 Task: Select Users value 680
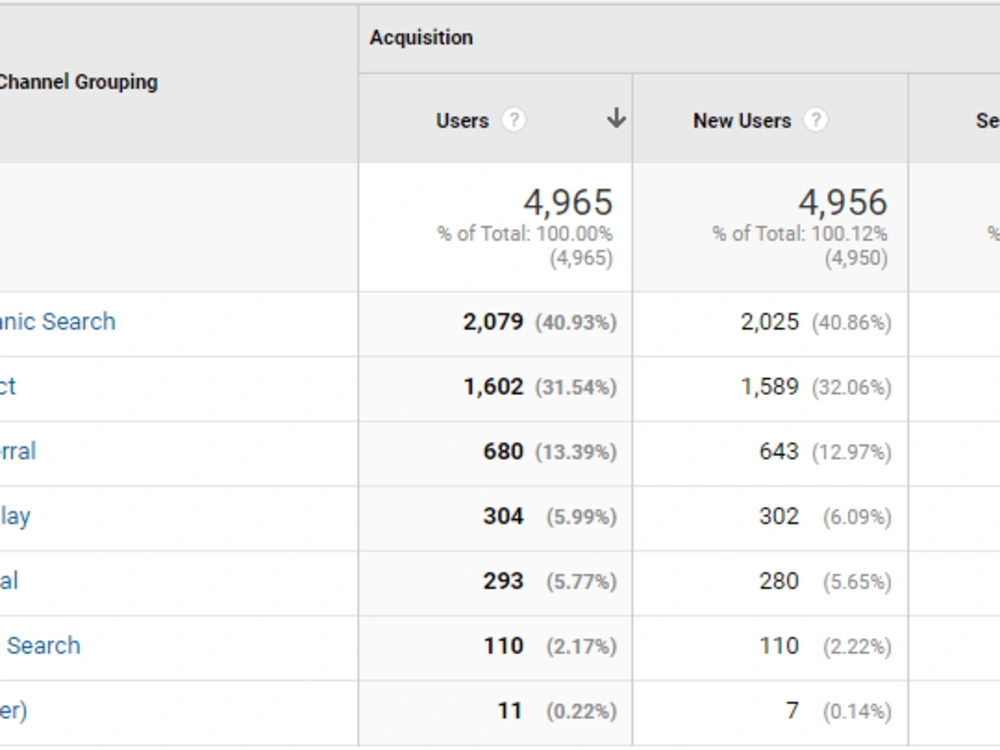503,452
